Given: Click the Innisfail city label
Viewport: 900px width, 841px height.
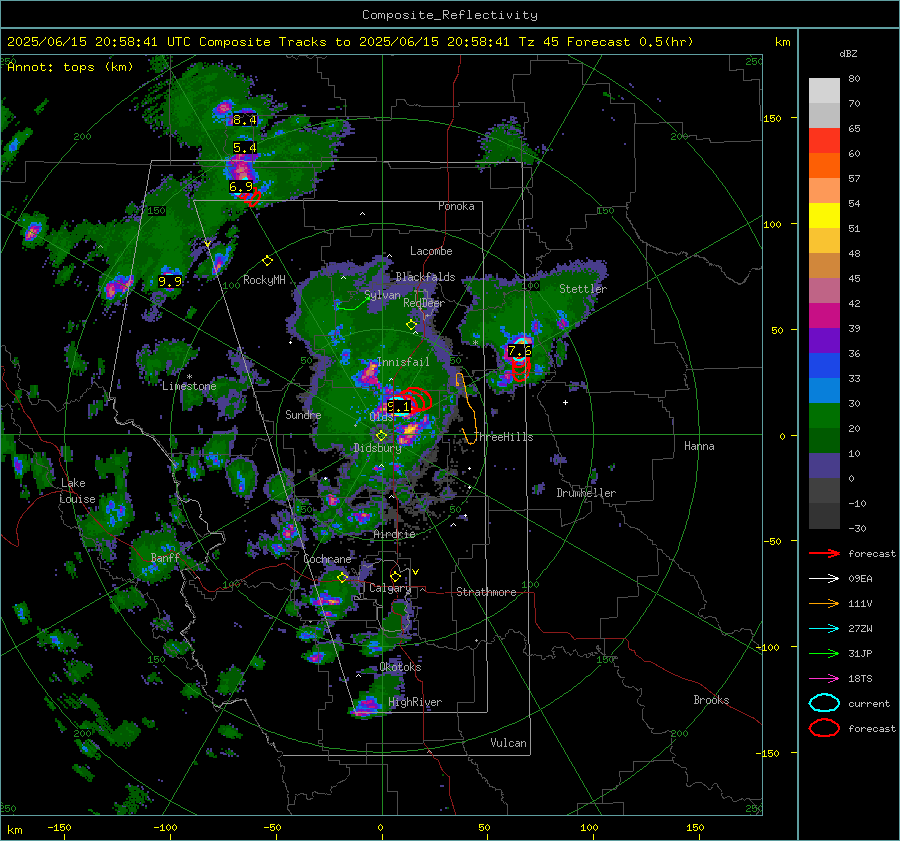Looking at the screenshot, I should pyautogui.click(x=403, y=362).
